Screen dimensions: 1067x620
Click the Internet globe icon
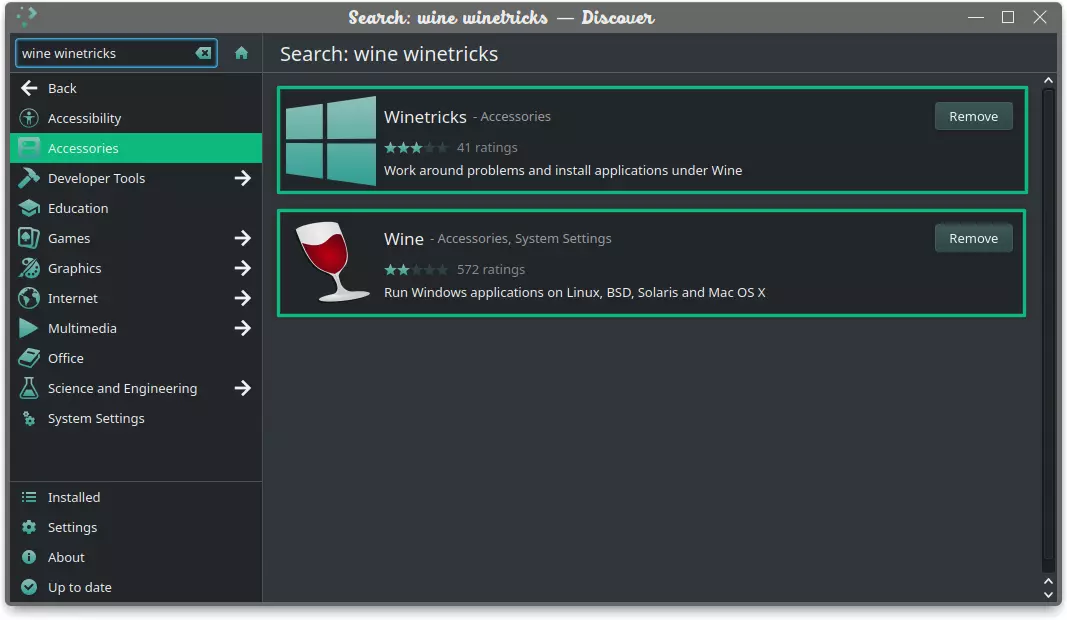[x=29, y=297]
